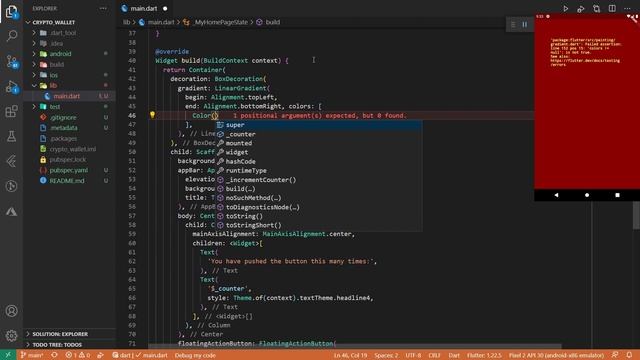The width and height of the screenshot is (640, 360).
Task: Select 'super' in the autocomplete list
Action: [318, 125]
